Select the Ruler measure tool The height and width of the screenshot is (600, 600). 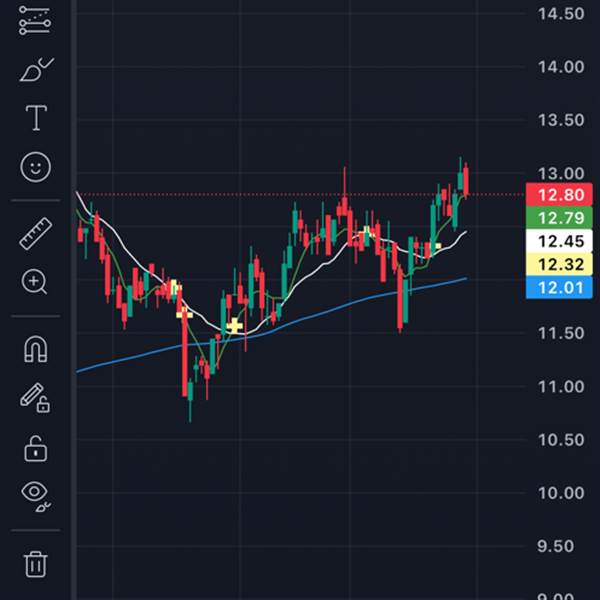click(36, 233)
